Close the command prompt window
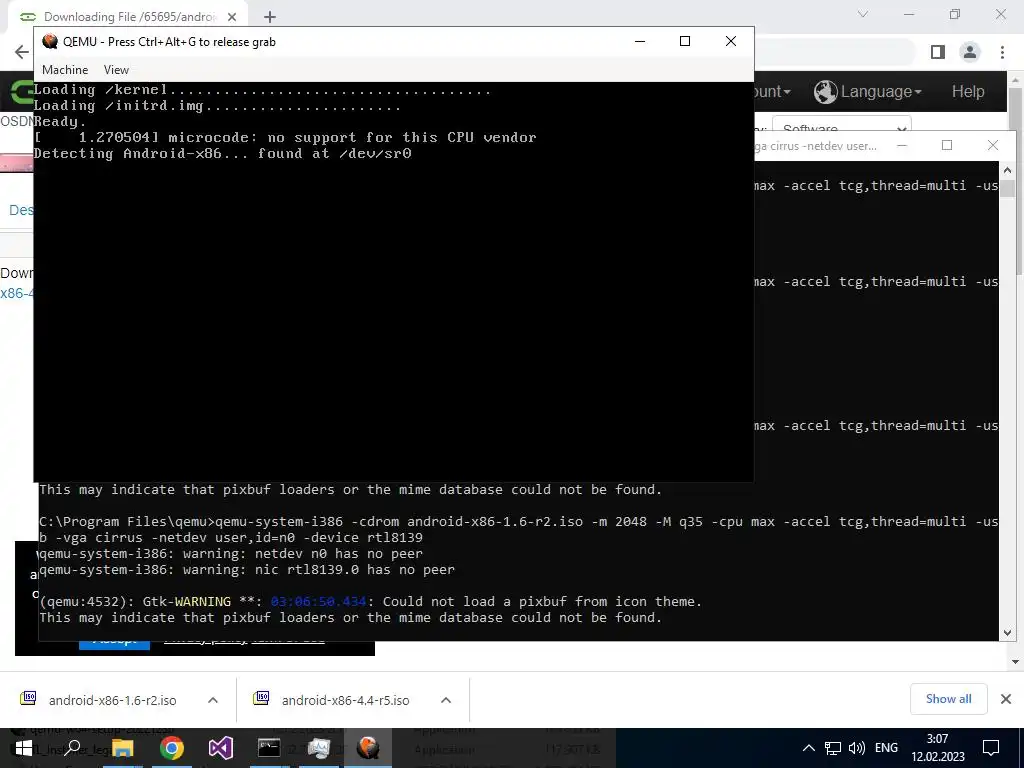 tap(993, 145)
